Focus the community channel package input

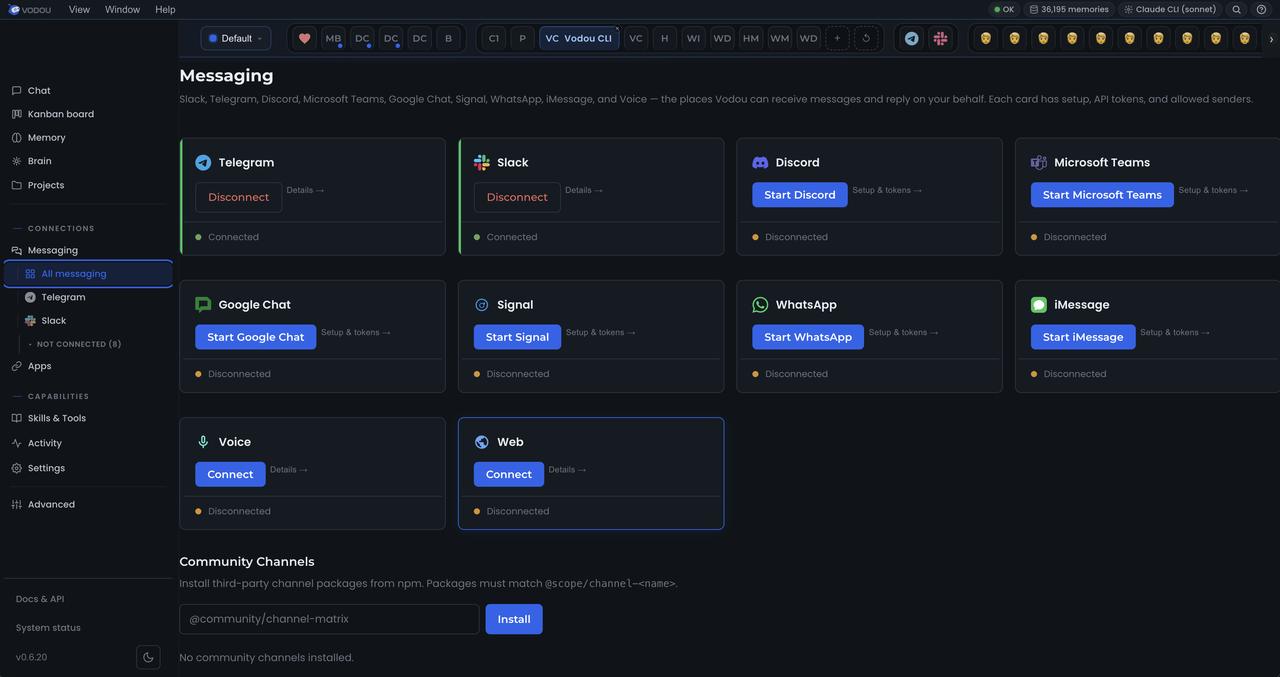pyautogui.click(x=329, y=619)
